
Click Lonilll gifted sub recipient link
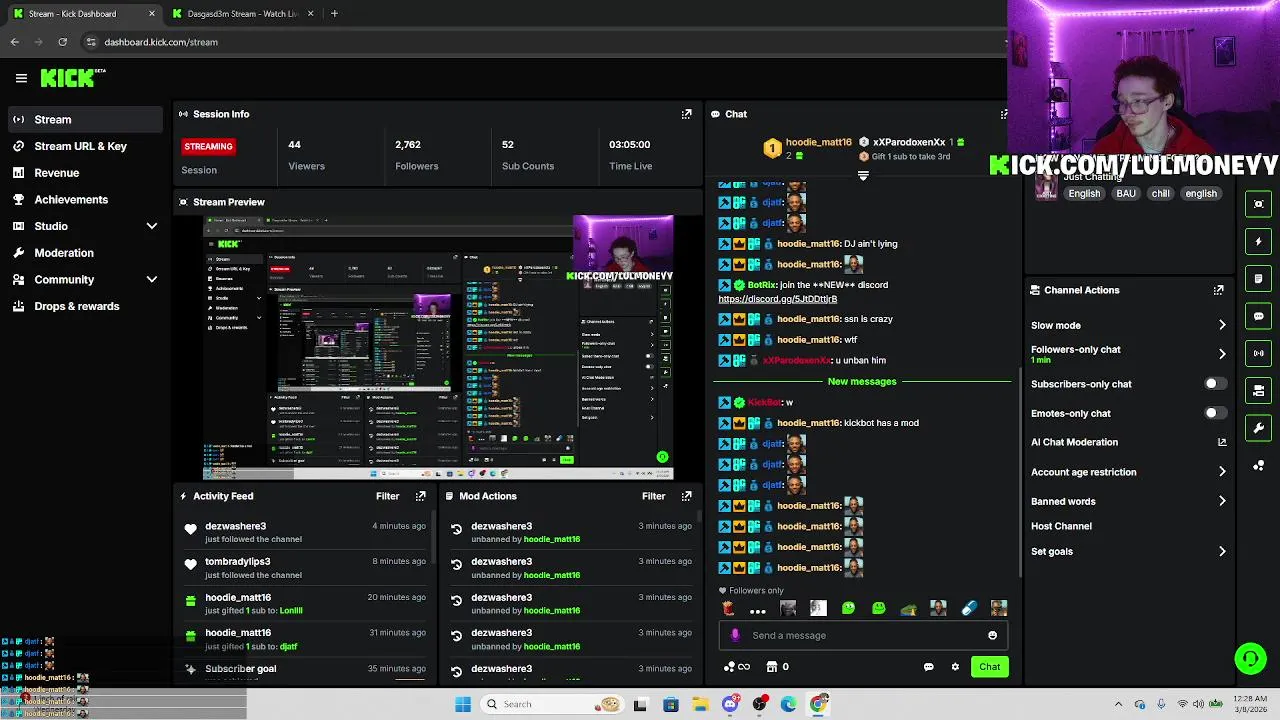(x=291, y=611)
